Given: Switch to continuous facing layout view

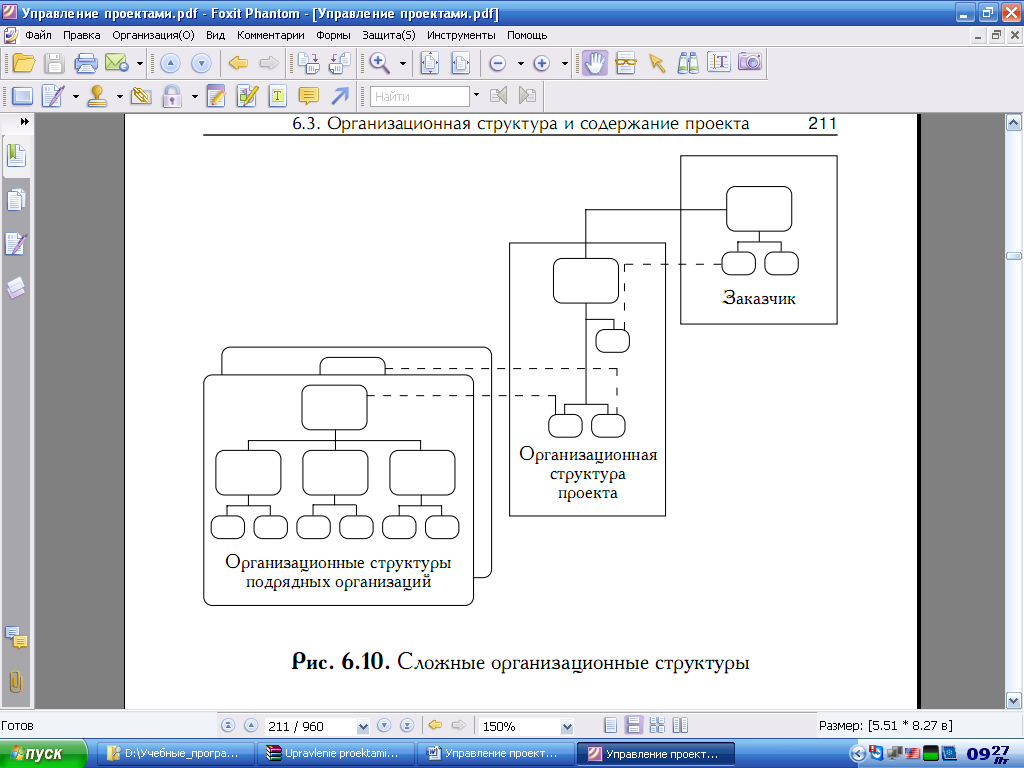Looking at the screenshot, I should click(x=657, y=726).
